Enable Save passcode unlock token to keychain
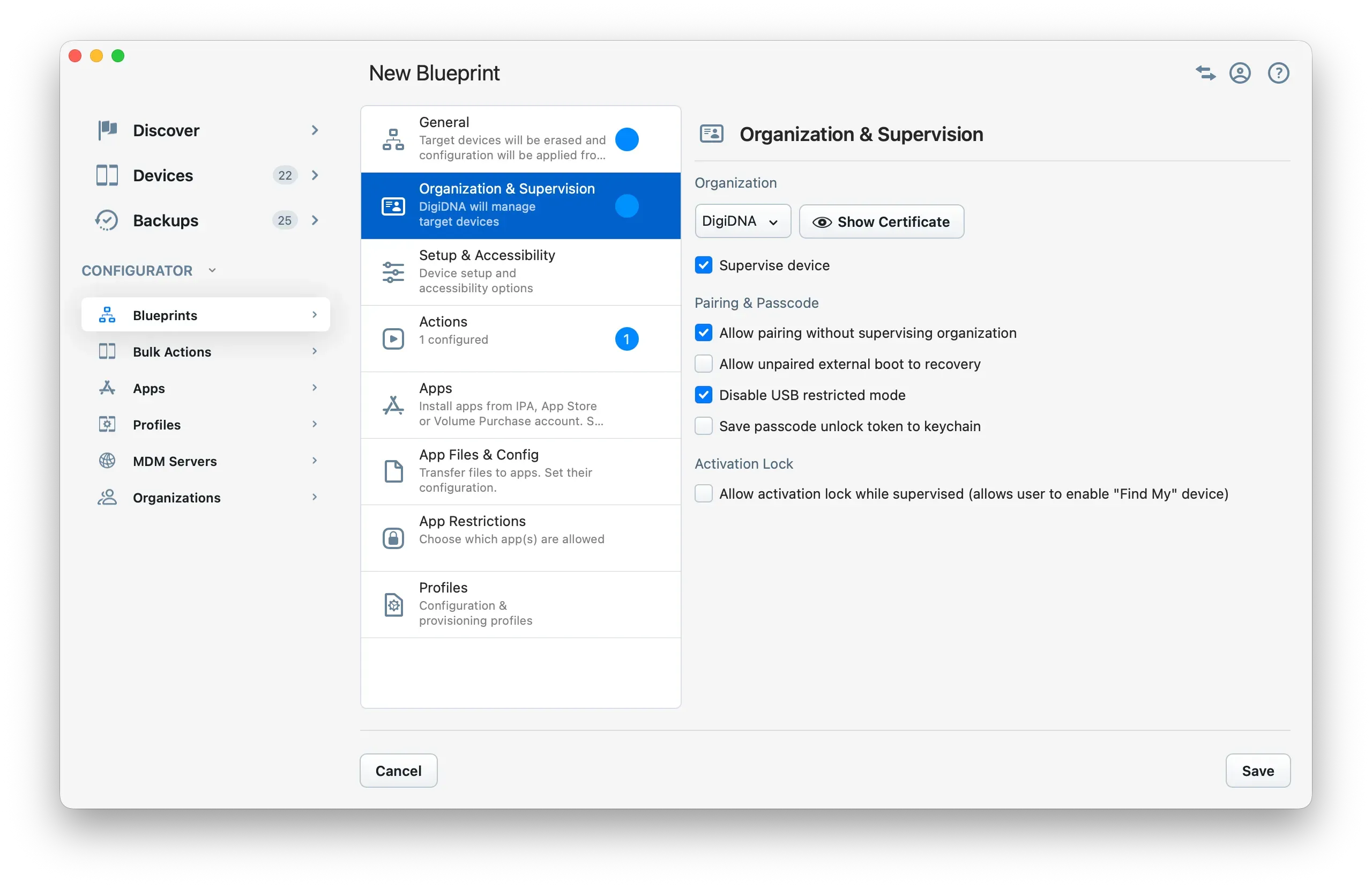 (703, 426)
